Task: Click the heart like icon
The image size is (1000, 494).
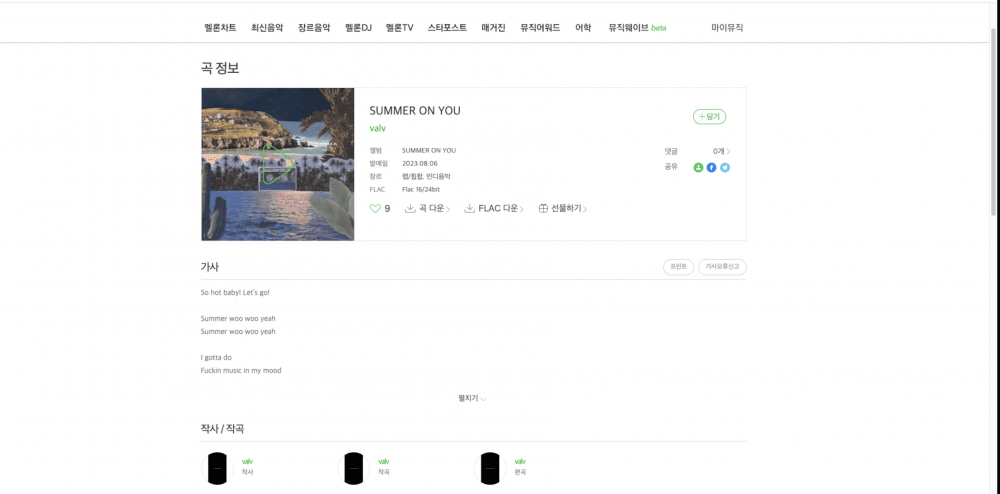Action: point(376,209)
